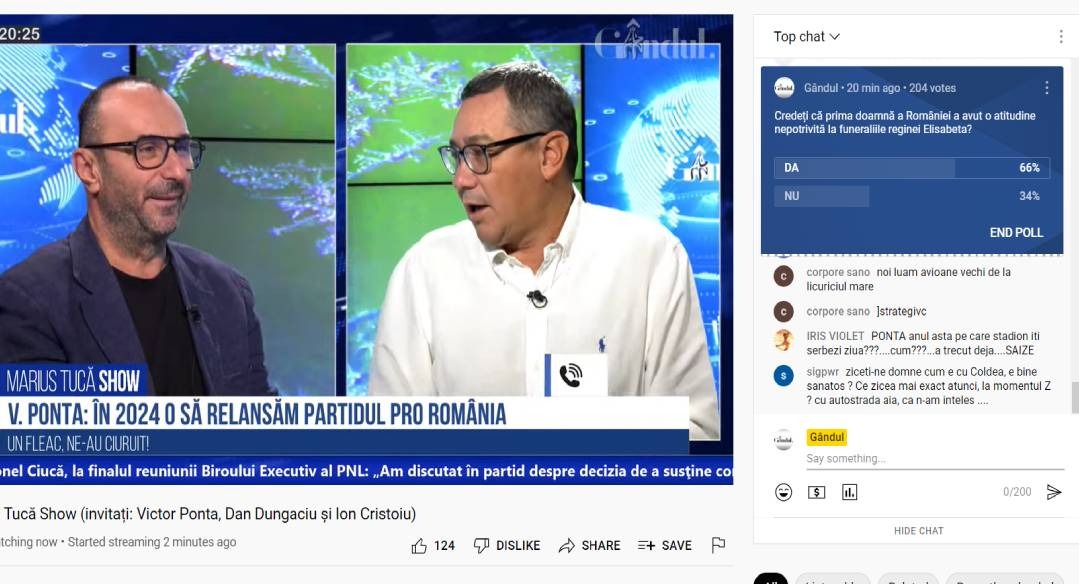This screenshot has width=1079, height=584.
Task: Click the SAVE to playlist button
Action: tap(665, 545)
